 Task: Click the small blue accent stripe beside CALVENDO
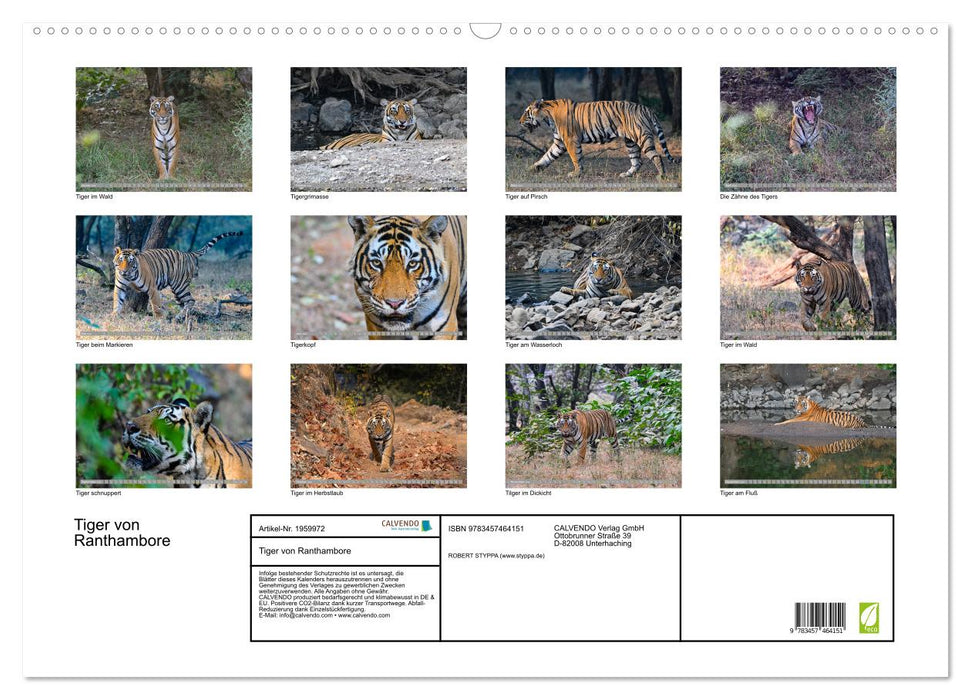(426, 525)
